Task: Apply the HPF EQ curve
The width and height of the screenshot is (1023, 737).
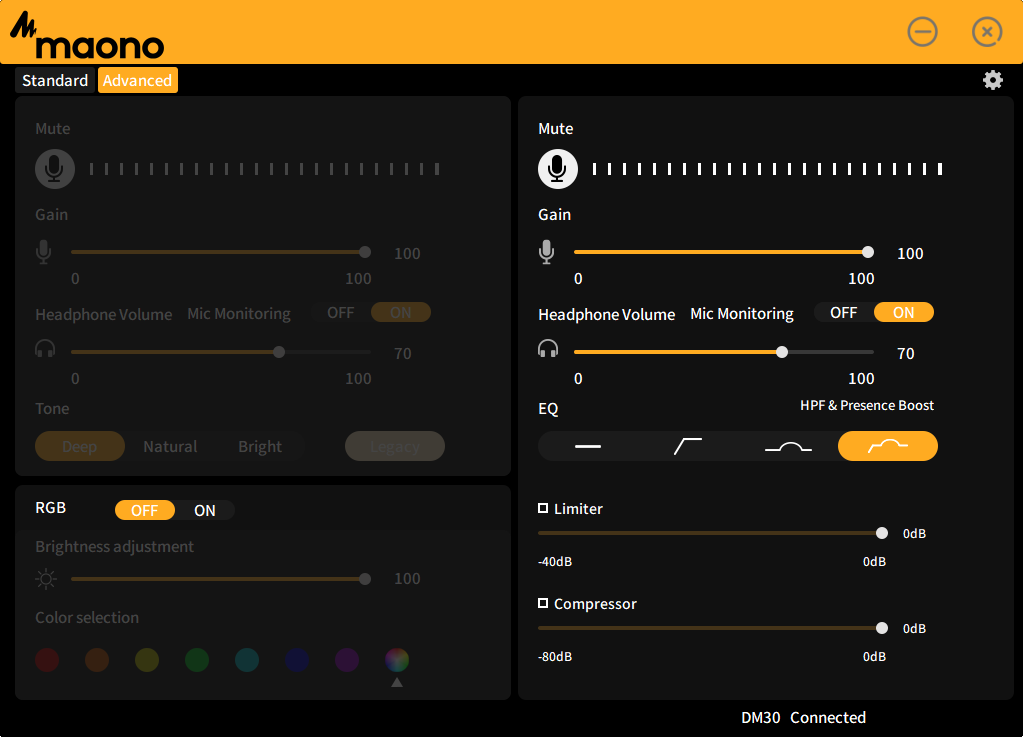Action: coord(688,446)
